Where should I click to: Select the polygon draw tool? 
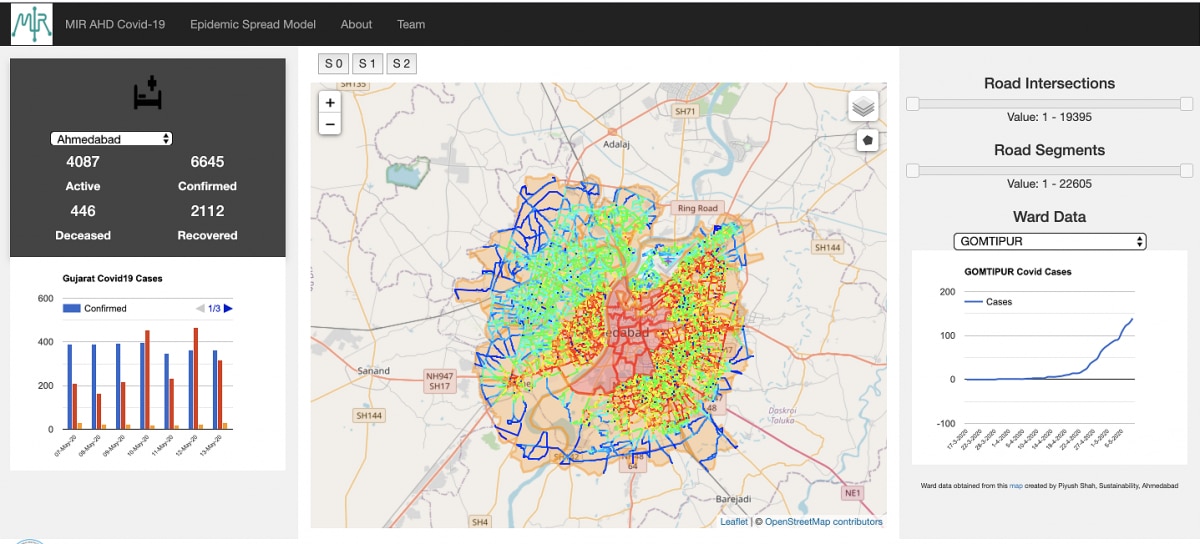point(867,141)
